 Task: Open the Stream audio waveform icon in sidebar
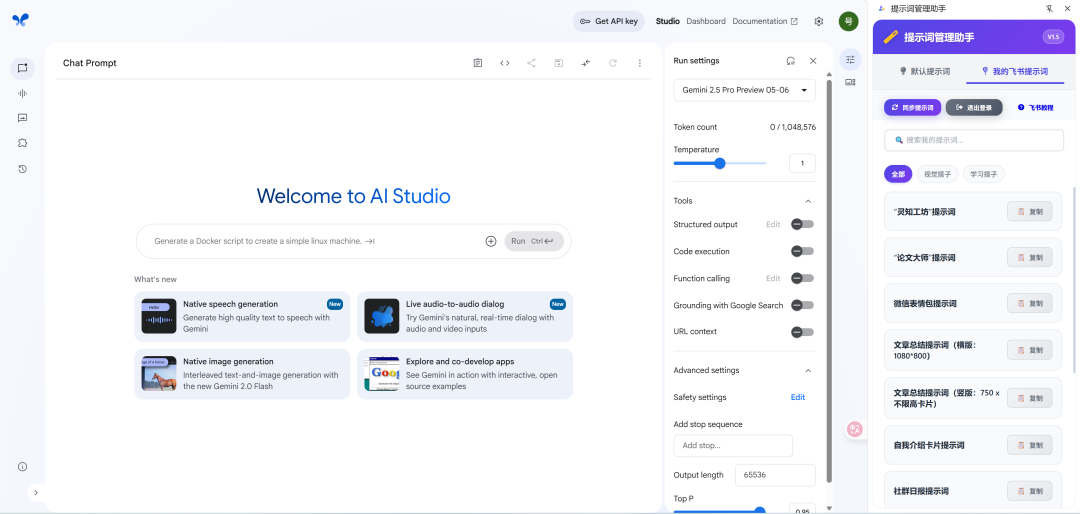(22, 93)
